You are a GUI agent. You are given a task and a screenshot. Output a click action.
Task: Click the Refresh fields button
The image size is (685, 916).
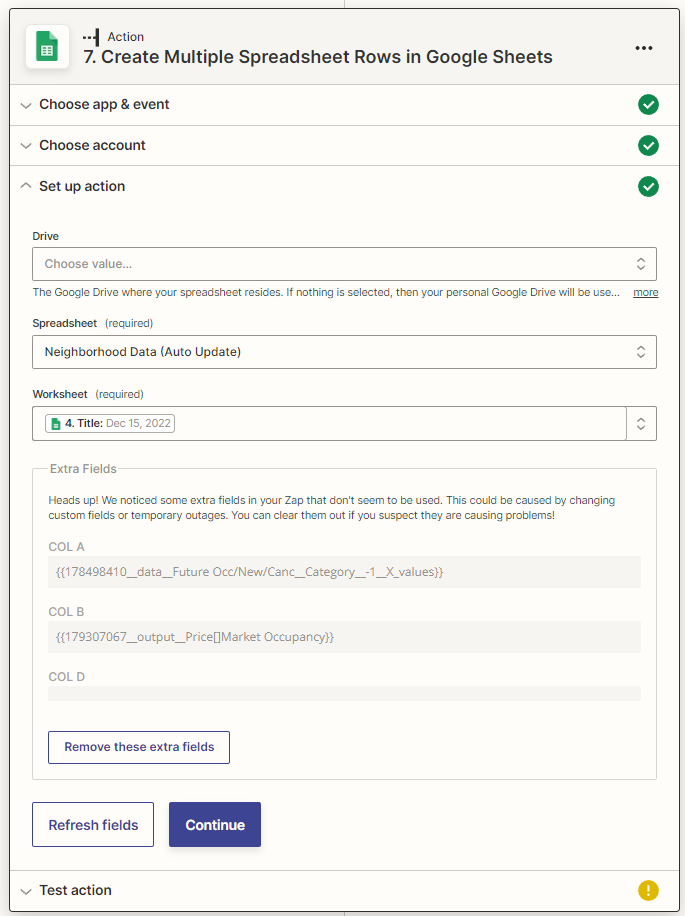[x=93, y=824]
